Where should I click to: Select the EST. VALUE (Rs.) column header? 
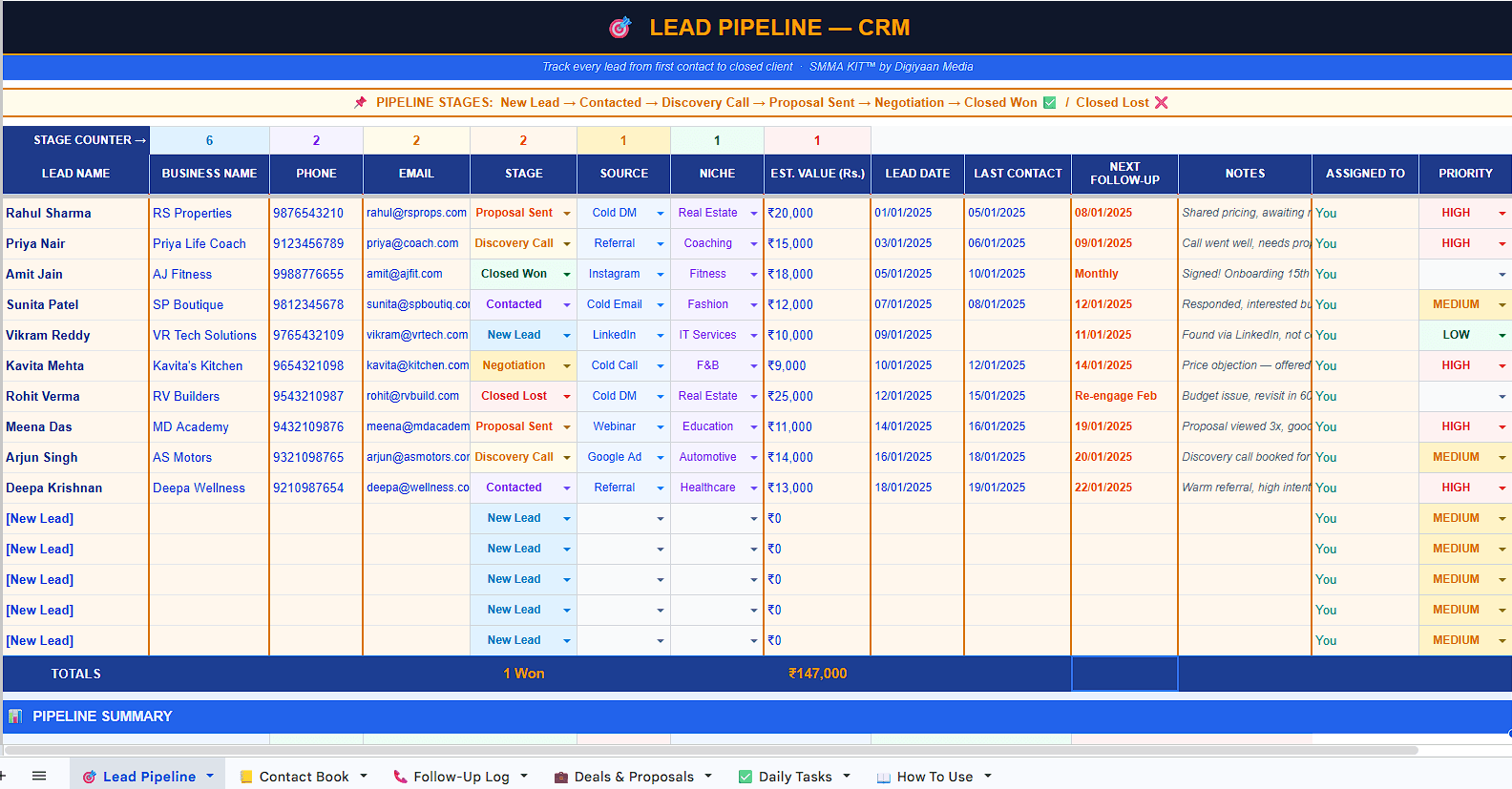pos(817,174)
